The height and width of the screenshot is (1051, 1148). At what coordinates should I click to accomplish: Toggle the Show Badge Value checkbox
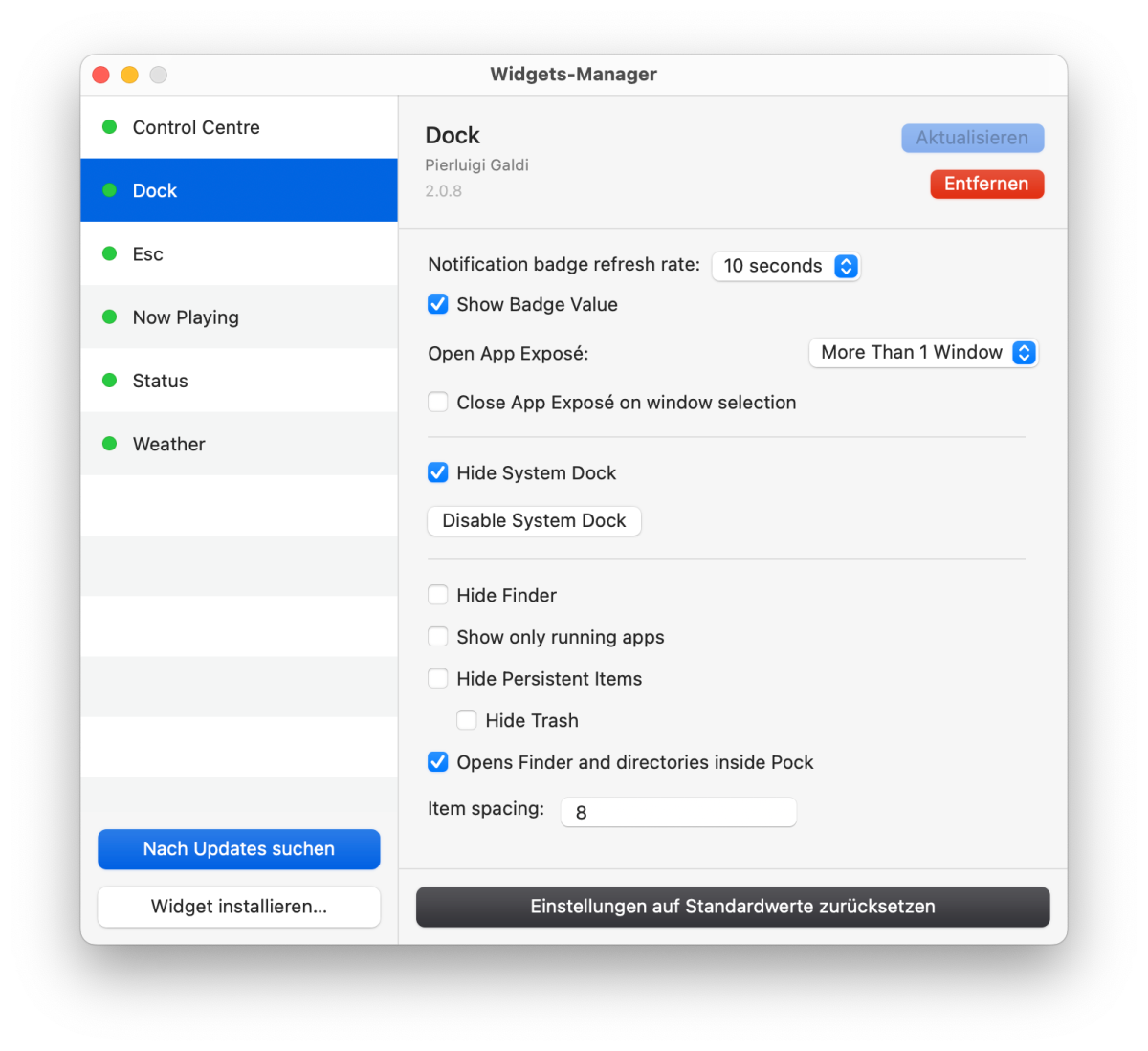coord(437,304)
